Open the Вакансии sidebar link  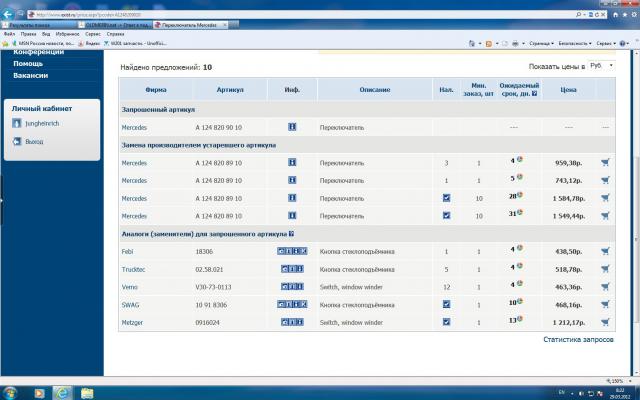(31, 76)
